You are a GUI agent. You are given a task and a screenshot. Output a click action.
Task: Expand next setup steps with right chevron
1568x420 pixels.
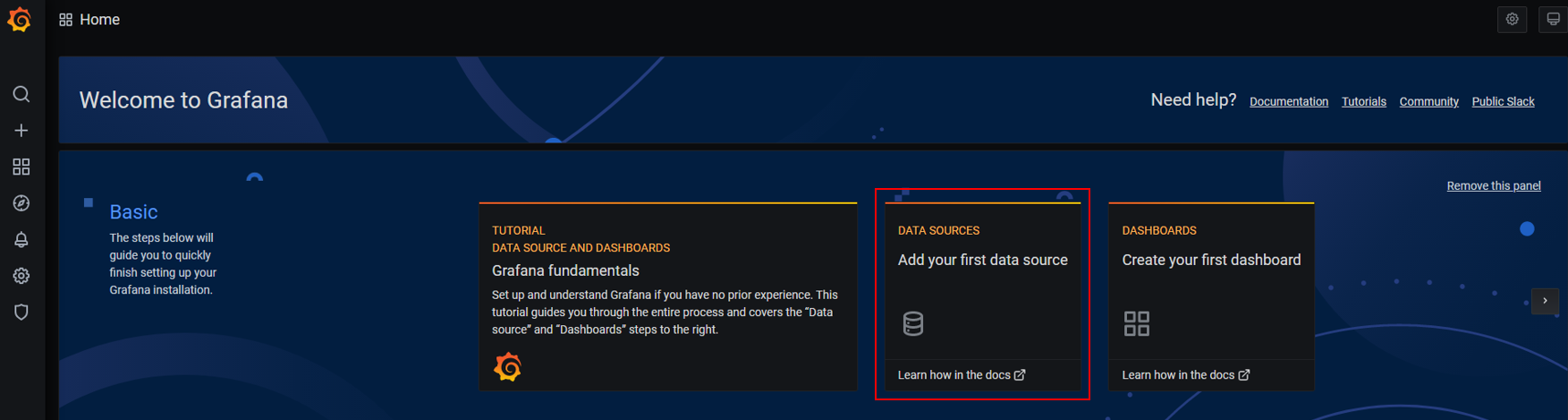click(1545, 301)
